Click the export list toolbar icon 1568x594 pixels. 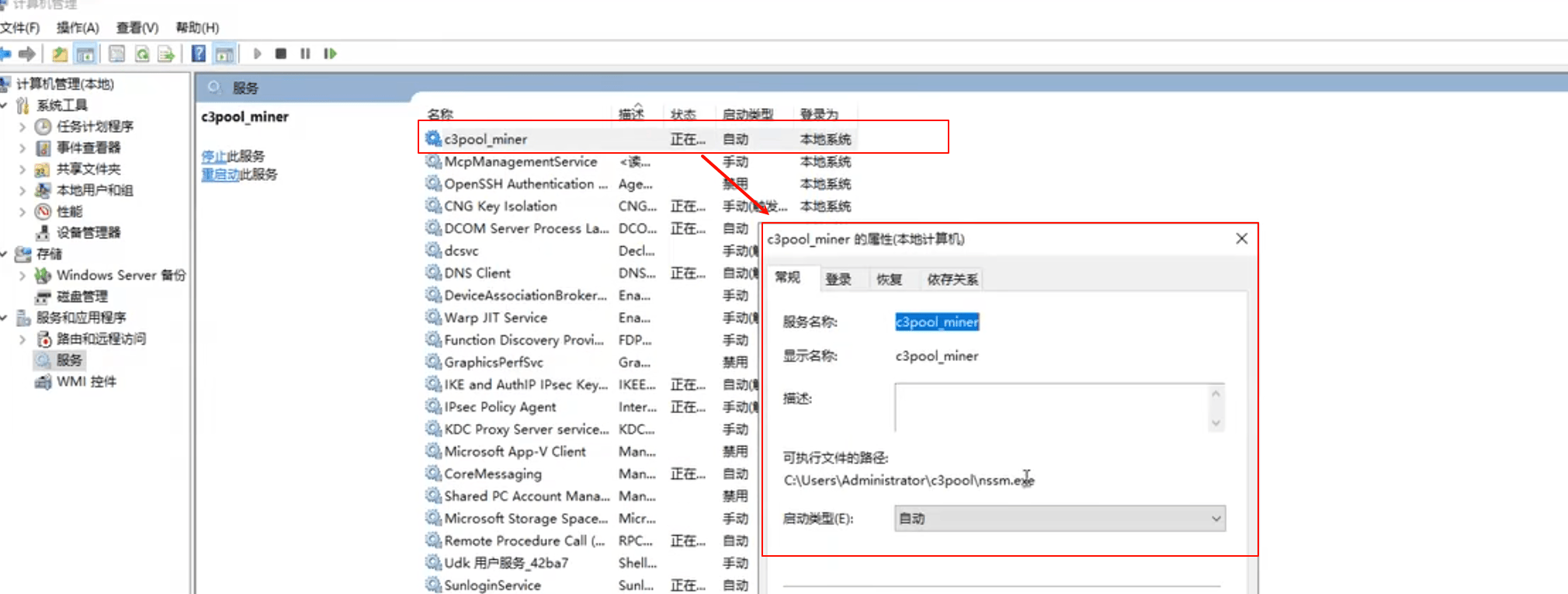pos(166,54)
